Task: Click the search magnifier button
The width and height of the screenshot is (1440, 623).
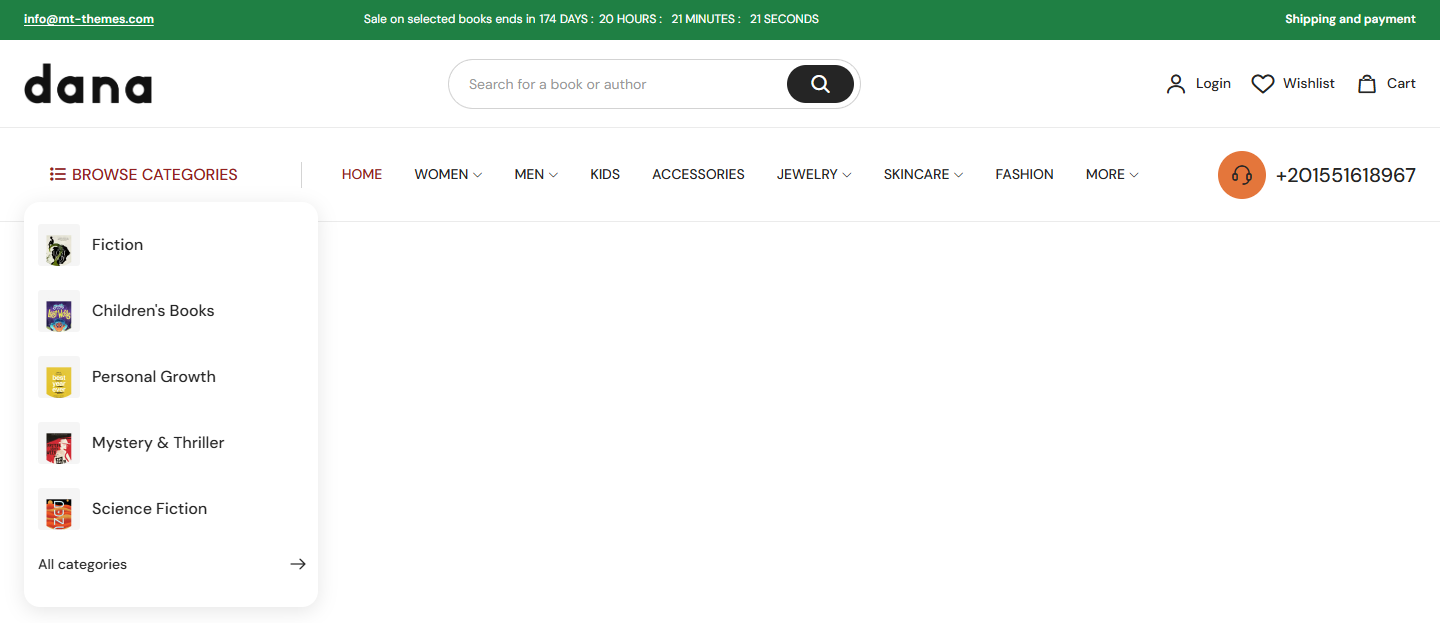Action: pyautogui.click(x=820, y=84)
